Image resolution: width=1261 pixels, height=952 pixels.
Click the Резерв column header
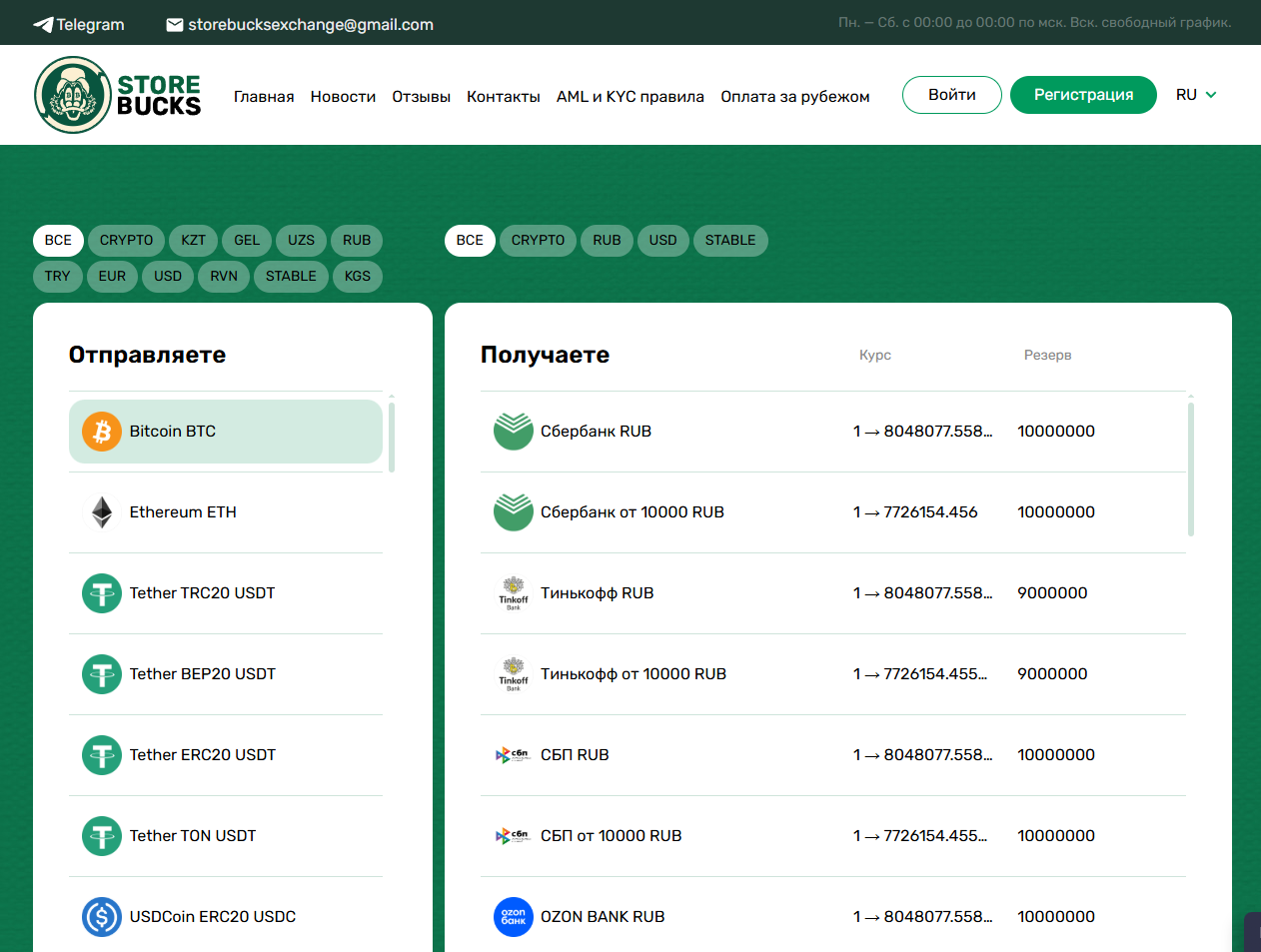point(1047,356)
